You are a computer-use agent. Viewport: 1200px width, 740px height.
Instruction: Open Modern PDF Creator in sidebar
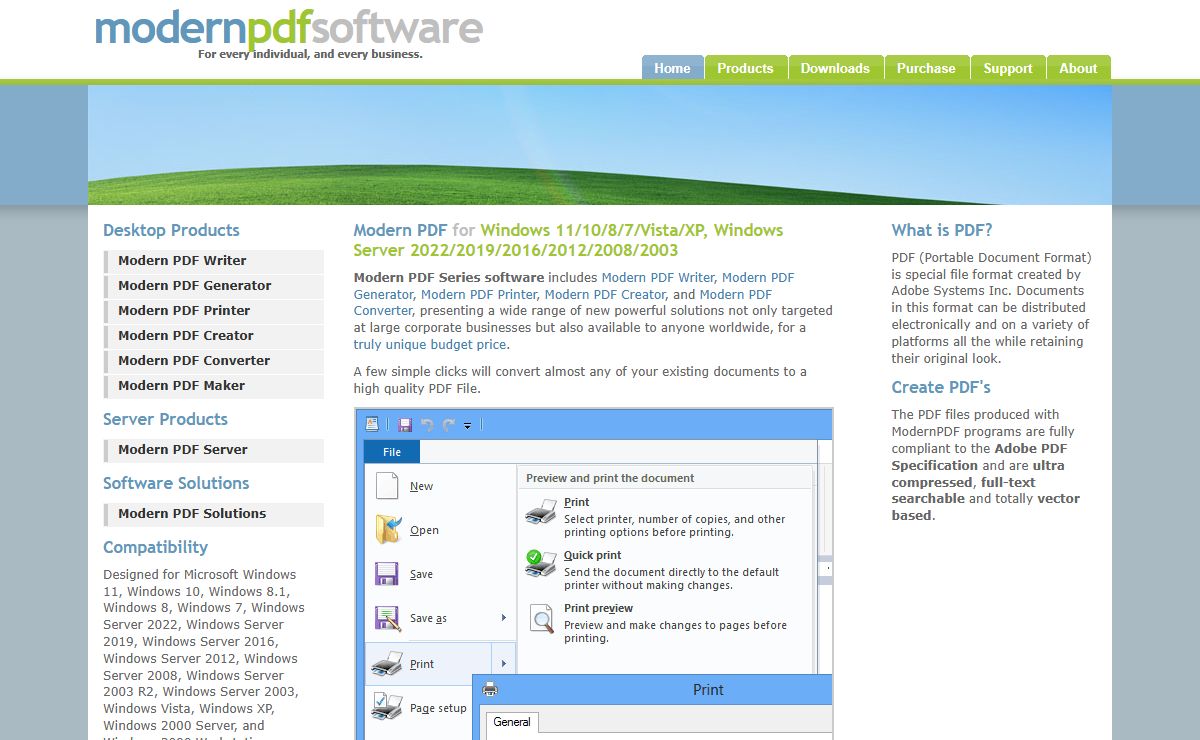tap(213, 336)
